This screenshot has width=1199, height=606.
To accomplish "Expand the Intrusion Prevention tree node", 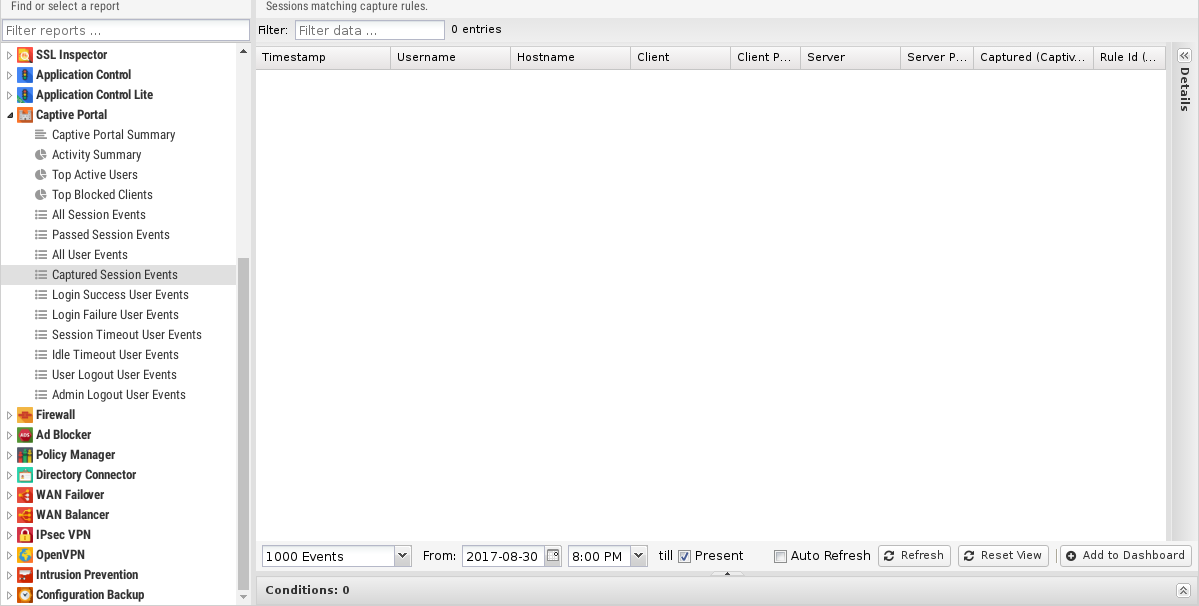I will pyautogui.click(x=9, y=575).
